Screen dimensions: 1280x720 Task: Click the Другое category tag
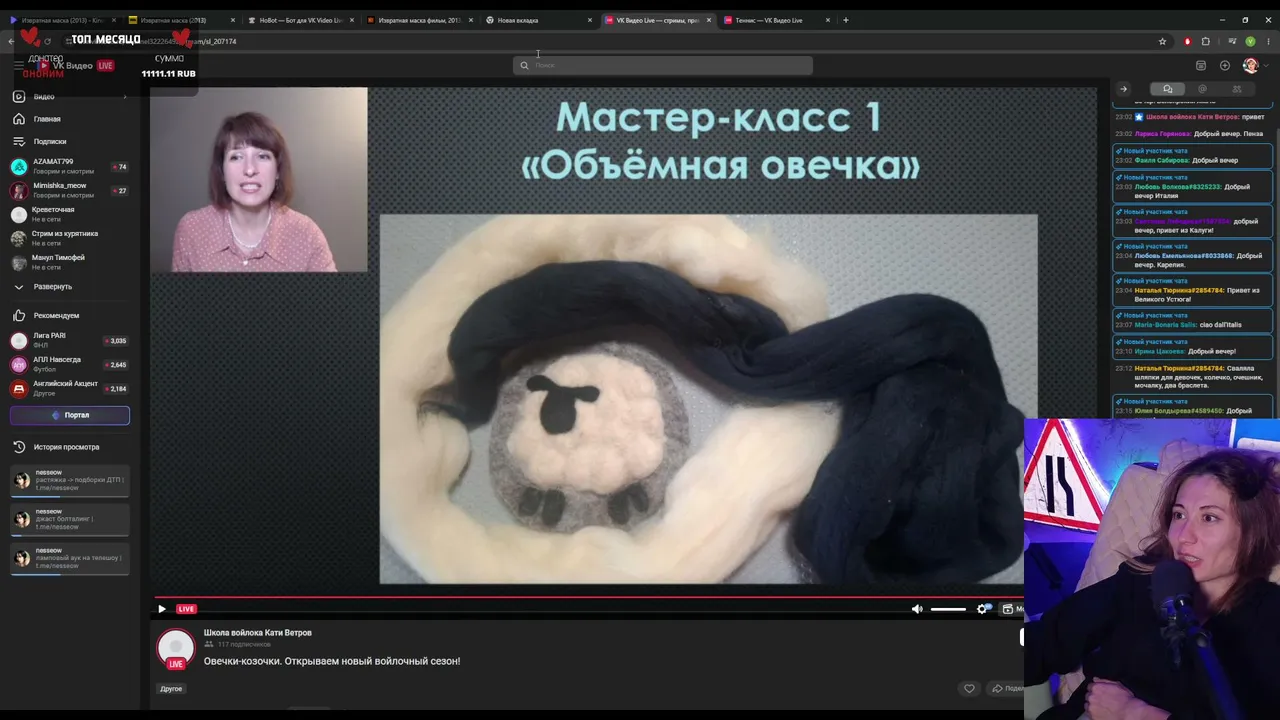[171, 689]
